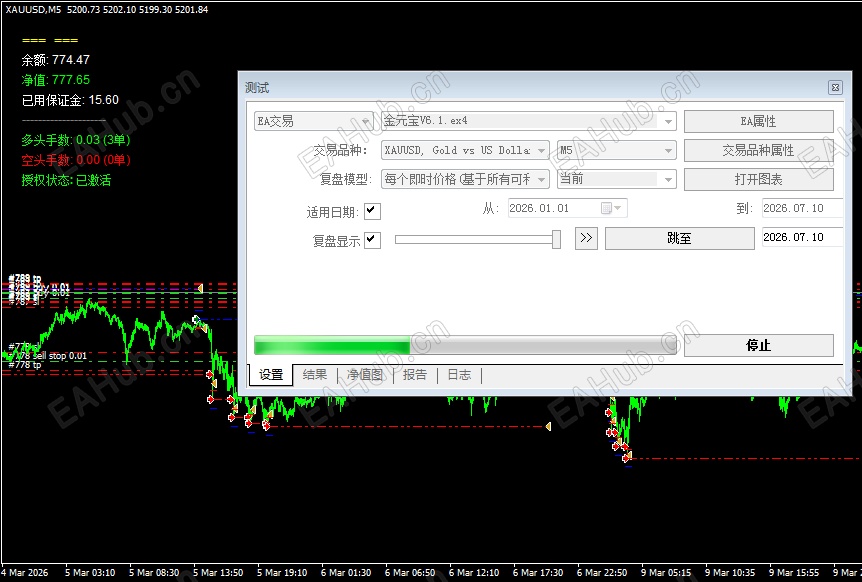Click the 净值: 777.65 equity text
The image size is (862, 582).
tap(56, 80)
